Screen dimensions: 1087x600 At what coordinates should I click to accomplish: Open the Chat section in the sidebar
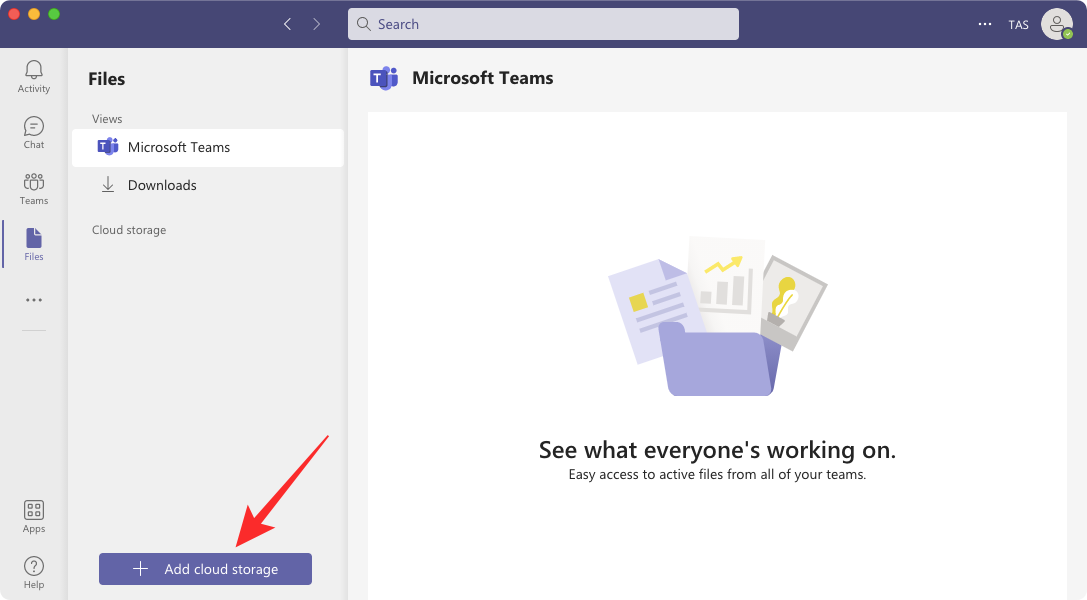pyautogui.click(x=33, y=131)
